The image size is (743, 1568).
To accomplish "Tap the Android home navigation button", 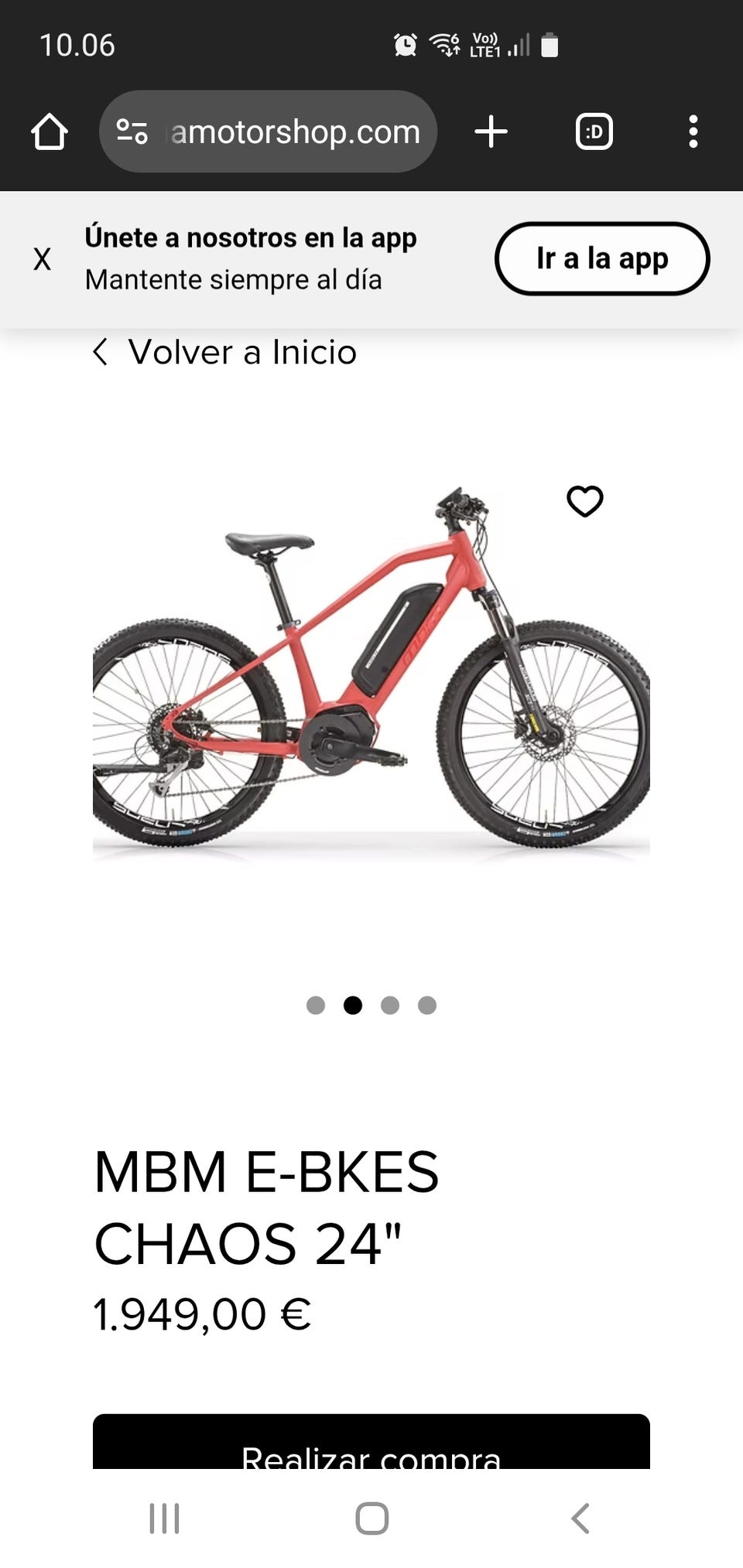I will 371,1518.
